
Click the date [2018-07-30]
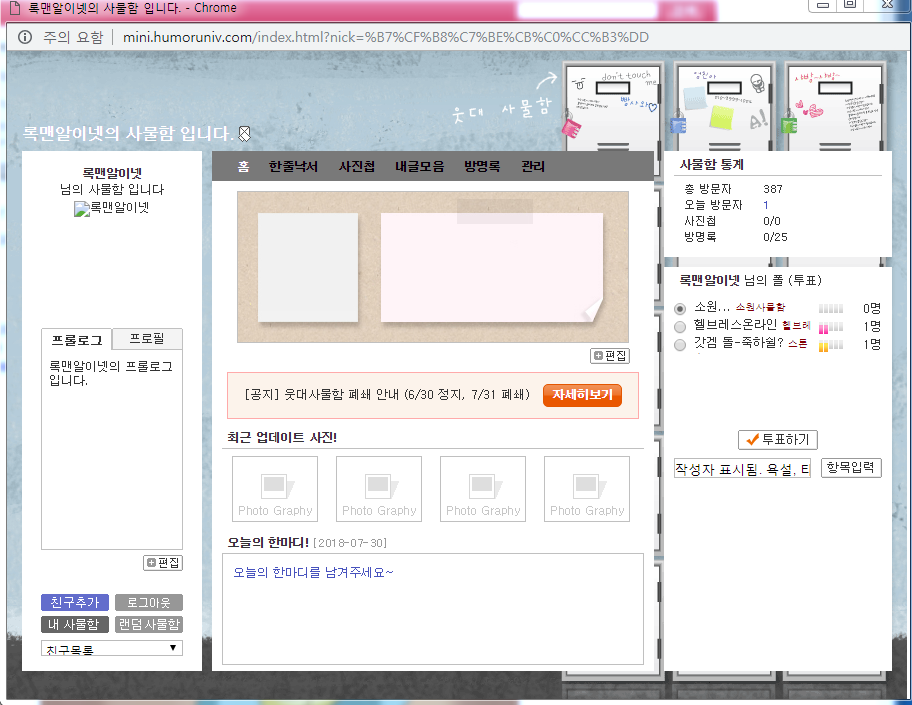[350, 543]
